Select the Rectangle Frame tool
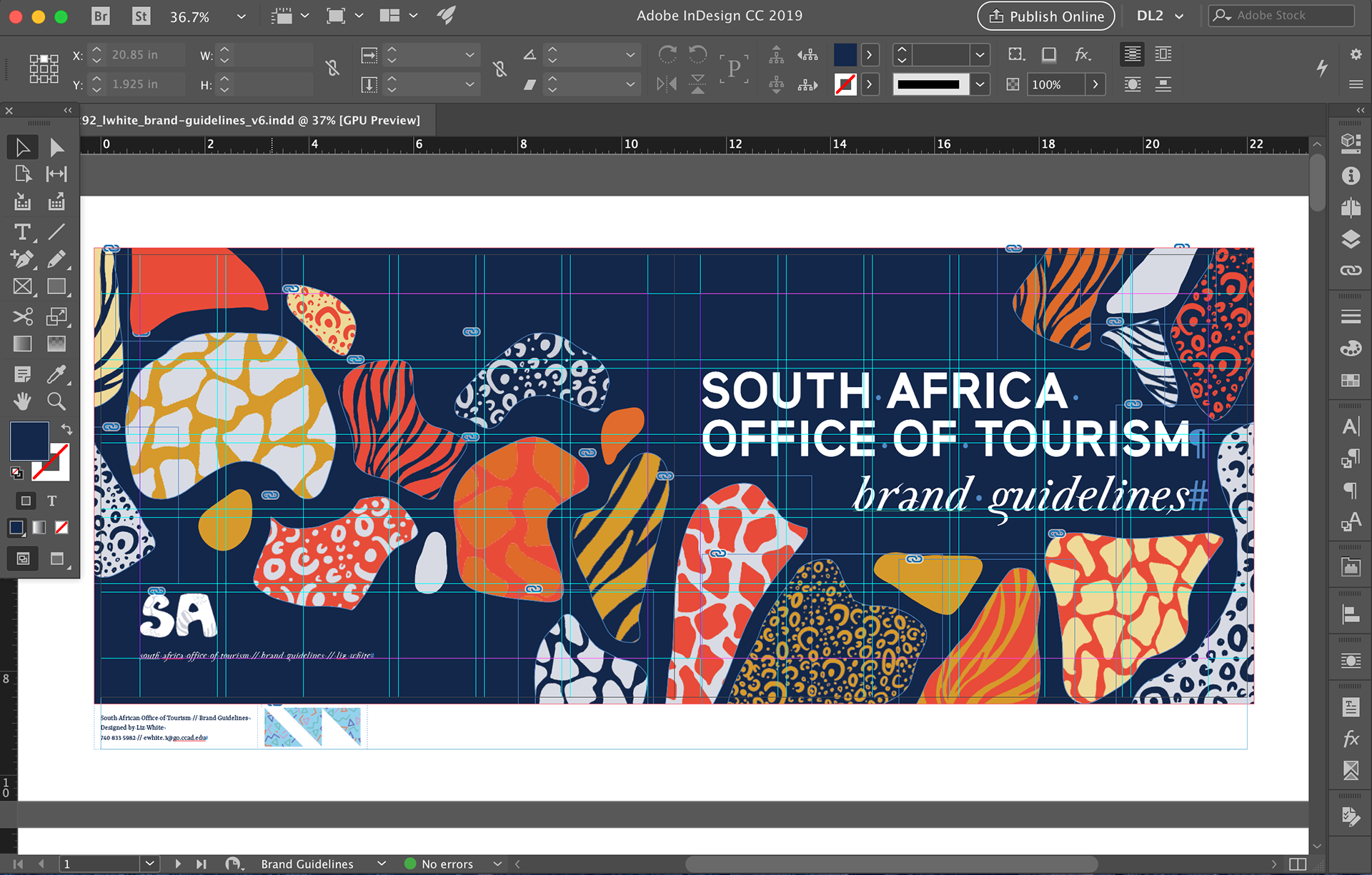Viewport: 1372px width, 875px height. 23,286
